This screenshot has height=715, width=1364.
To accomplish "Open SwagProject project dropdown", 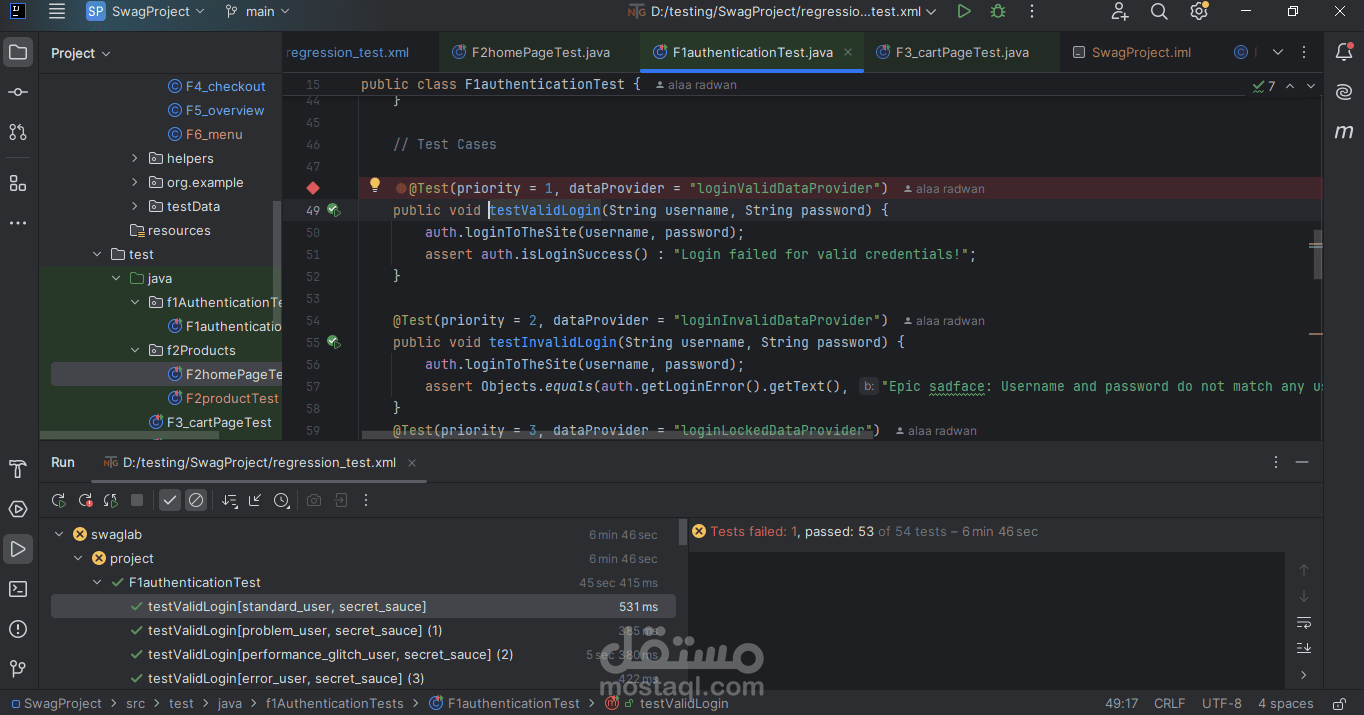I will (145, 12).
